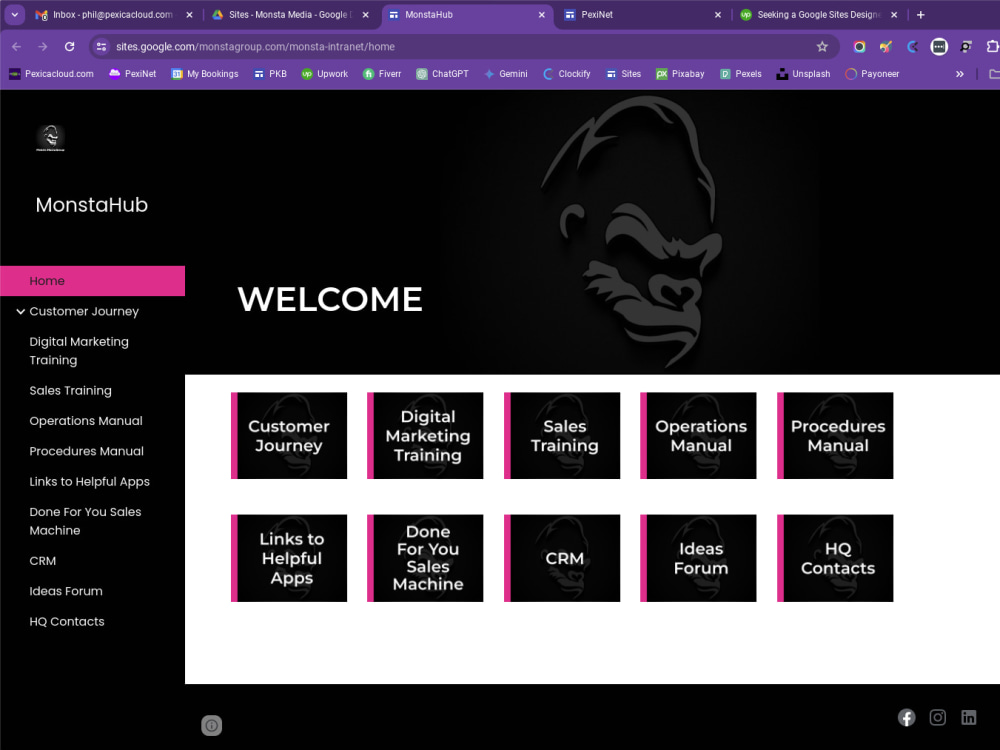Click the media control extension icon
The height and width of the screenshot is (750, 1000).
(x=966, y=47)
